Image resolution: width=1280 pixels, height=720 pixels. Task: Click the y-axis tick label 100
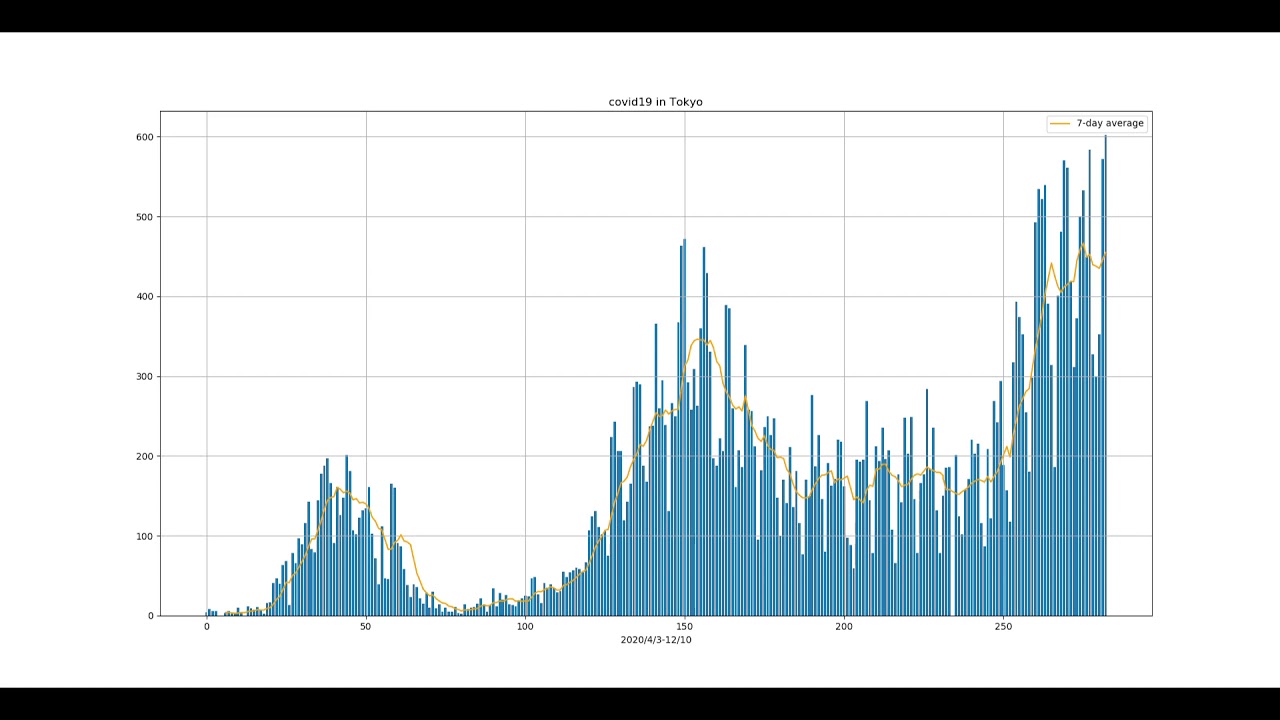144,537
